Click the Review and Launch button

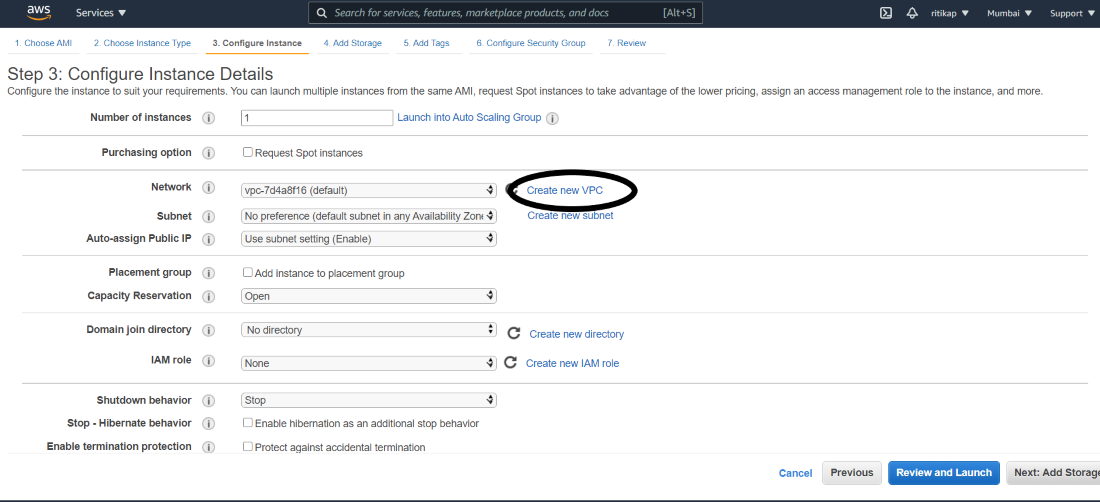point(943,473)
